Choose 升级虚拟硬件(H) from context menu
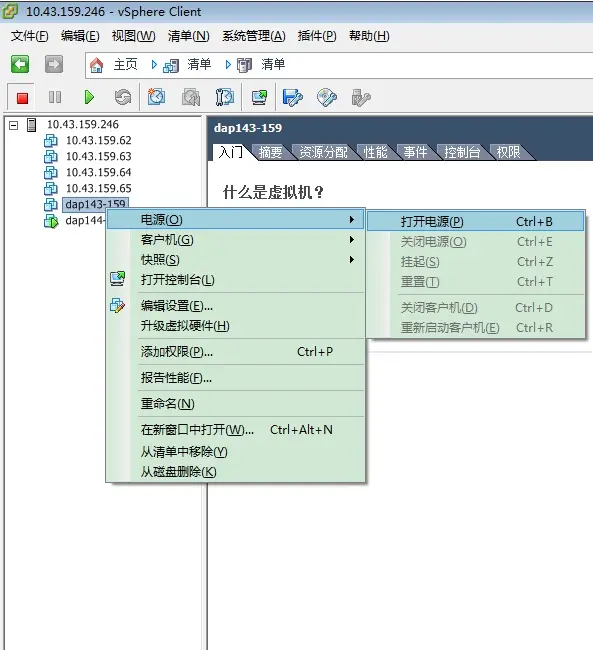The image size is (593, 650). 236,326
